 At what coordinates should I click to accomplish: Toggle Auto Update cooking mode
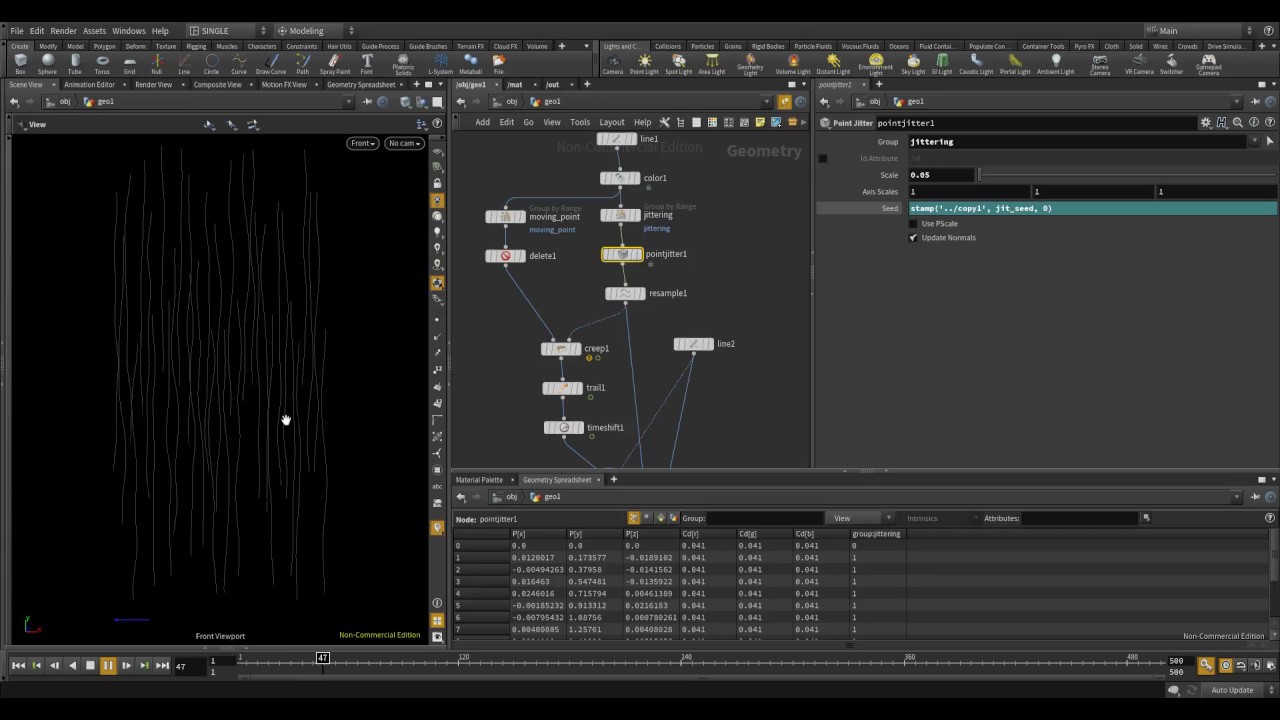[x=1232, y=690]
